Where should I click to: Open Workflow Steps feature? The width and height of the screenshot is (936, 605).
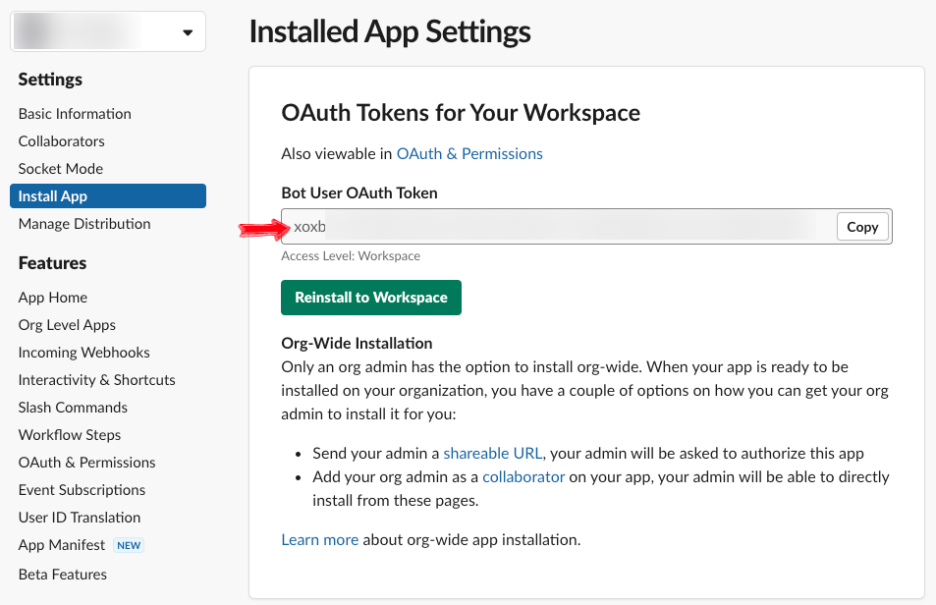pos(69,435)
